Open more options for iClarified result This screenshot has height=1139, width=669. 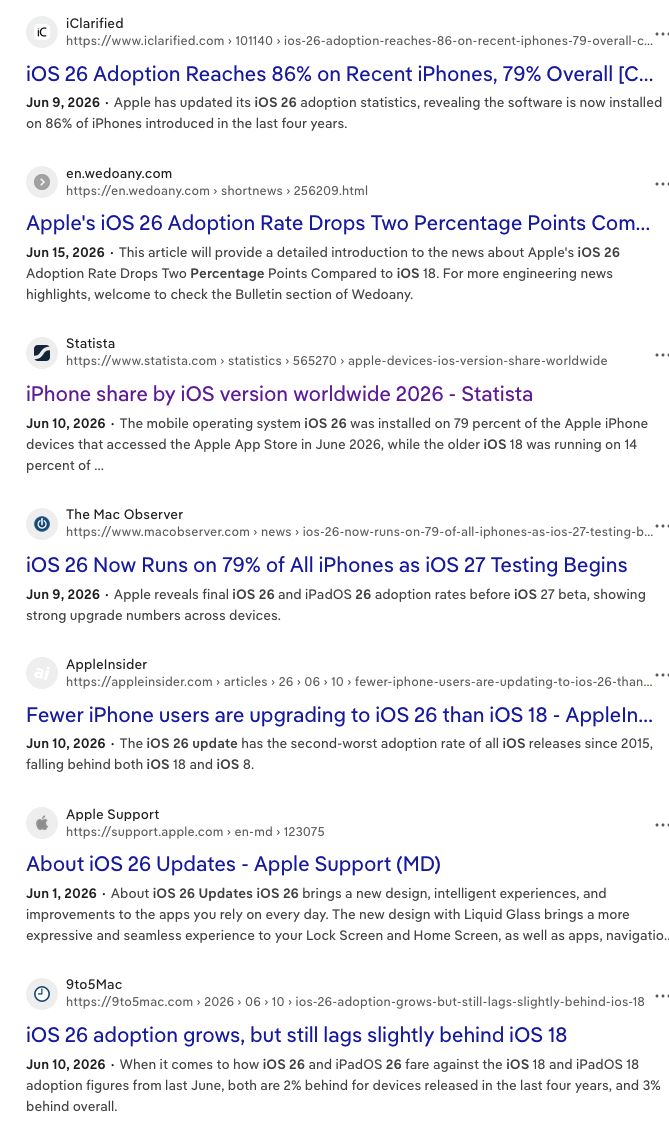coord(661,33)
